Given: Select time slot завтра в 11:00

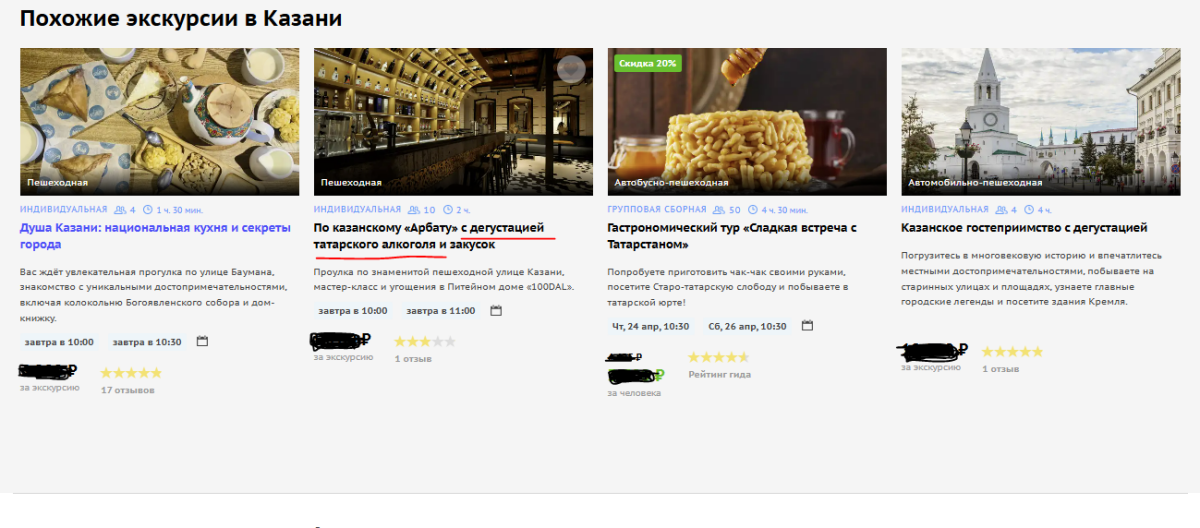Looking at the screenshot, I should point(440,311).
